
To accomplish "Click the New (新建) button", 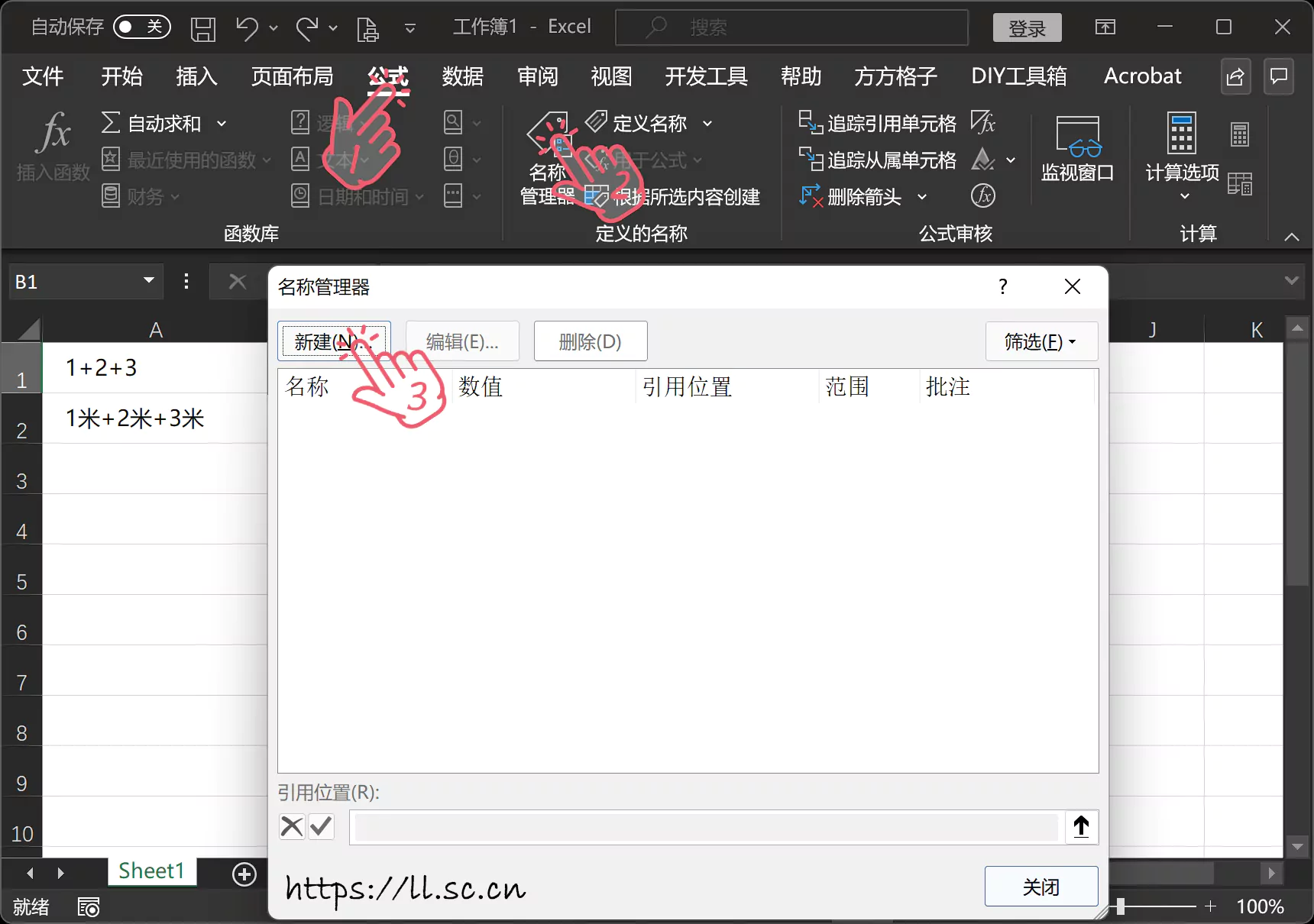I will (334, 341).
